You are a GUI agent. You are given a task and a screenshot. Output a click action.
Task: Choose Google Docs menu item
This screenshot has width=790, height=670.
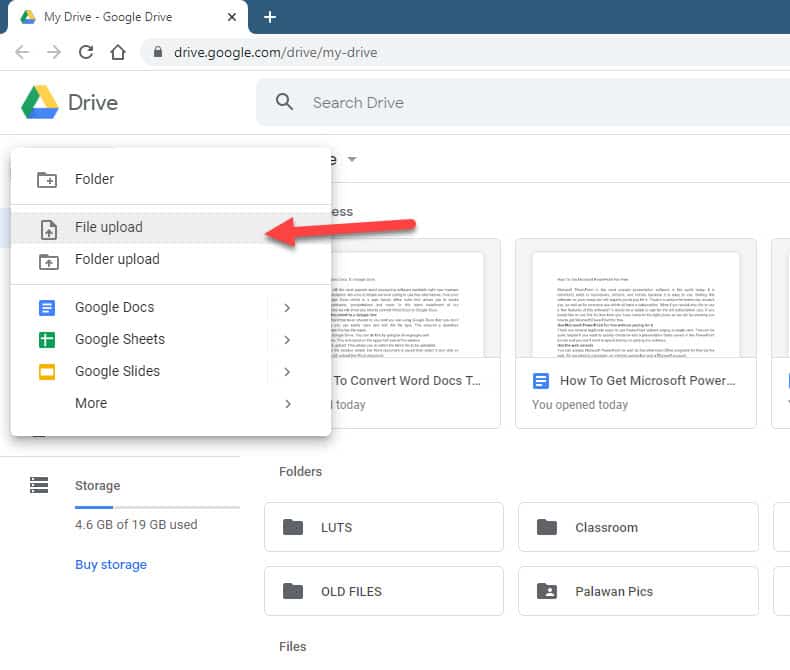point(171,307)
